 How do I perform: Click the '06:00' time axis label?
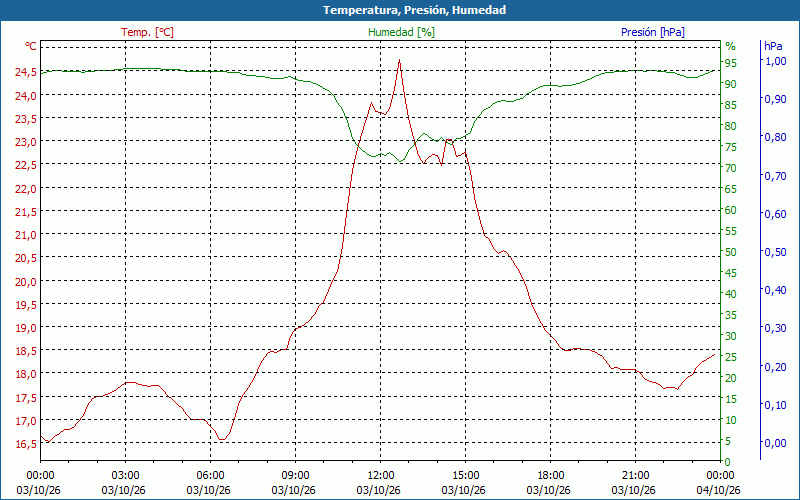tap(210, 476)
